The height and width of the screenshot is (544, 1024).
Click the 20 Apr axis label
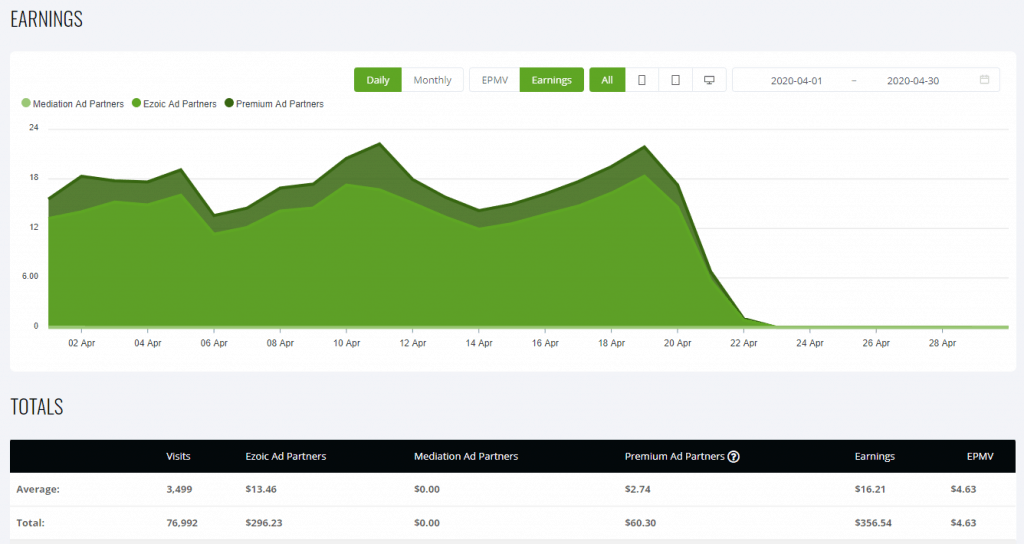(x=677, y=343)
